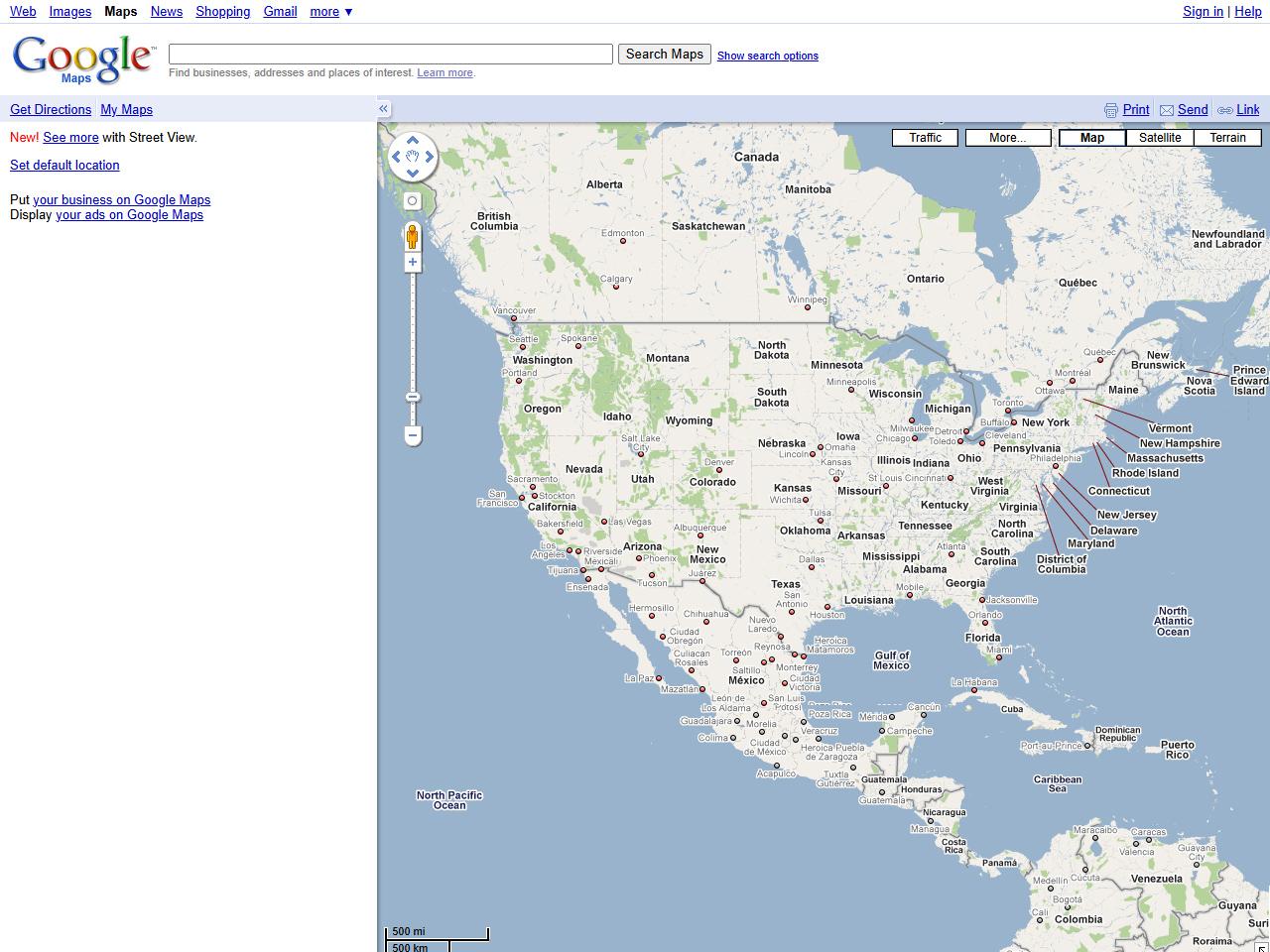This screenshot has height=952, width=1270.
Task: Open the Help link
Action: tap(1248, 12)
